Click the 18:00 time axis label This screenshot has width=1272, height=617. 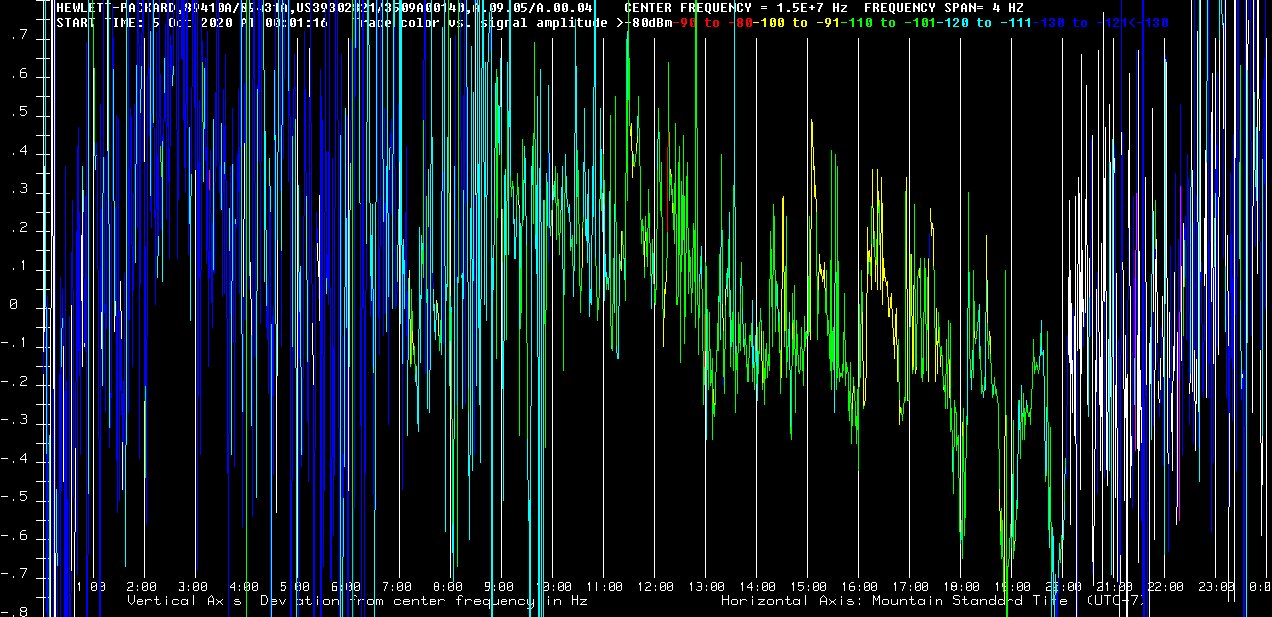tap(961, 587)
